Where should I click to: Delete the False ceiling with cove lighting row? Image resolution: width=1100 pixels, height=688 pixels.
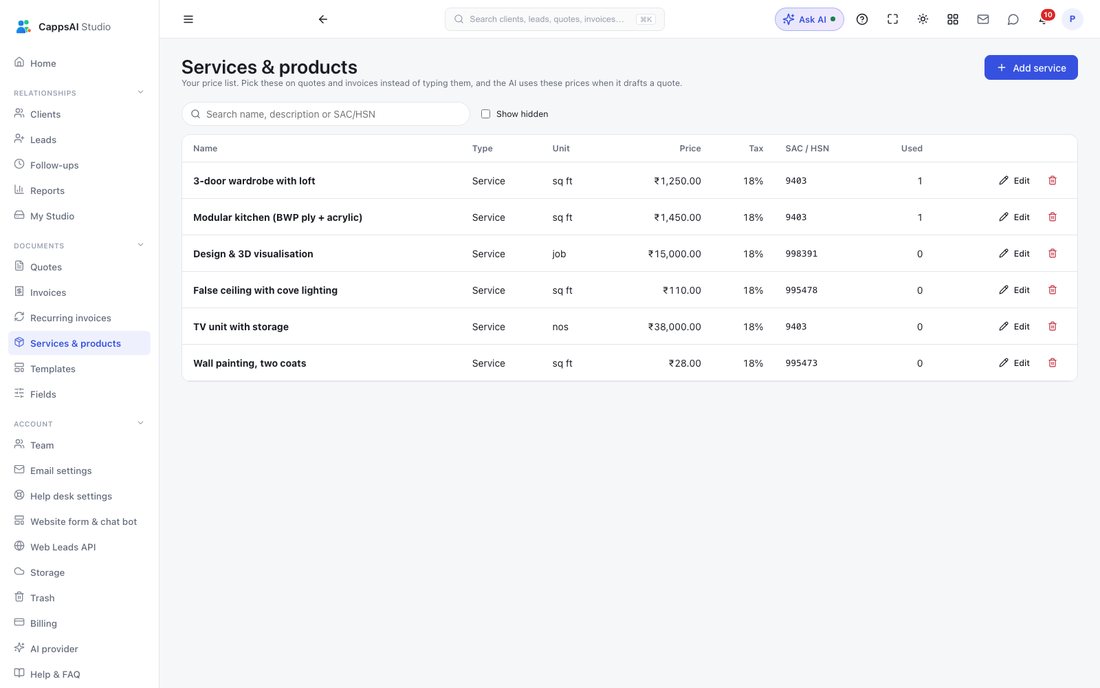[x=1052, y=290]
